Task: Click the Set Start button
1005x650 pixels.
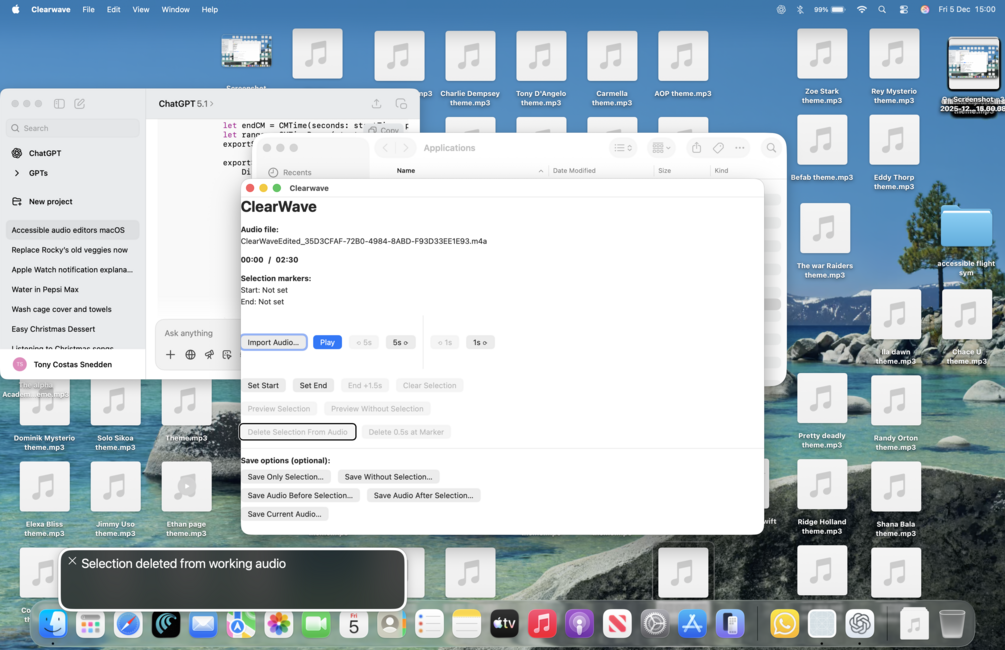Action: (263, 385)
